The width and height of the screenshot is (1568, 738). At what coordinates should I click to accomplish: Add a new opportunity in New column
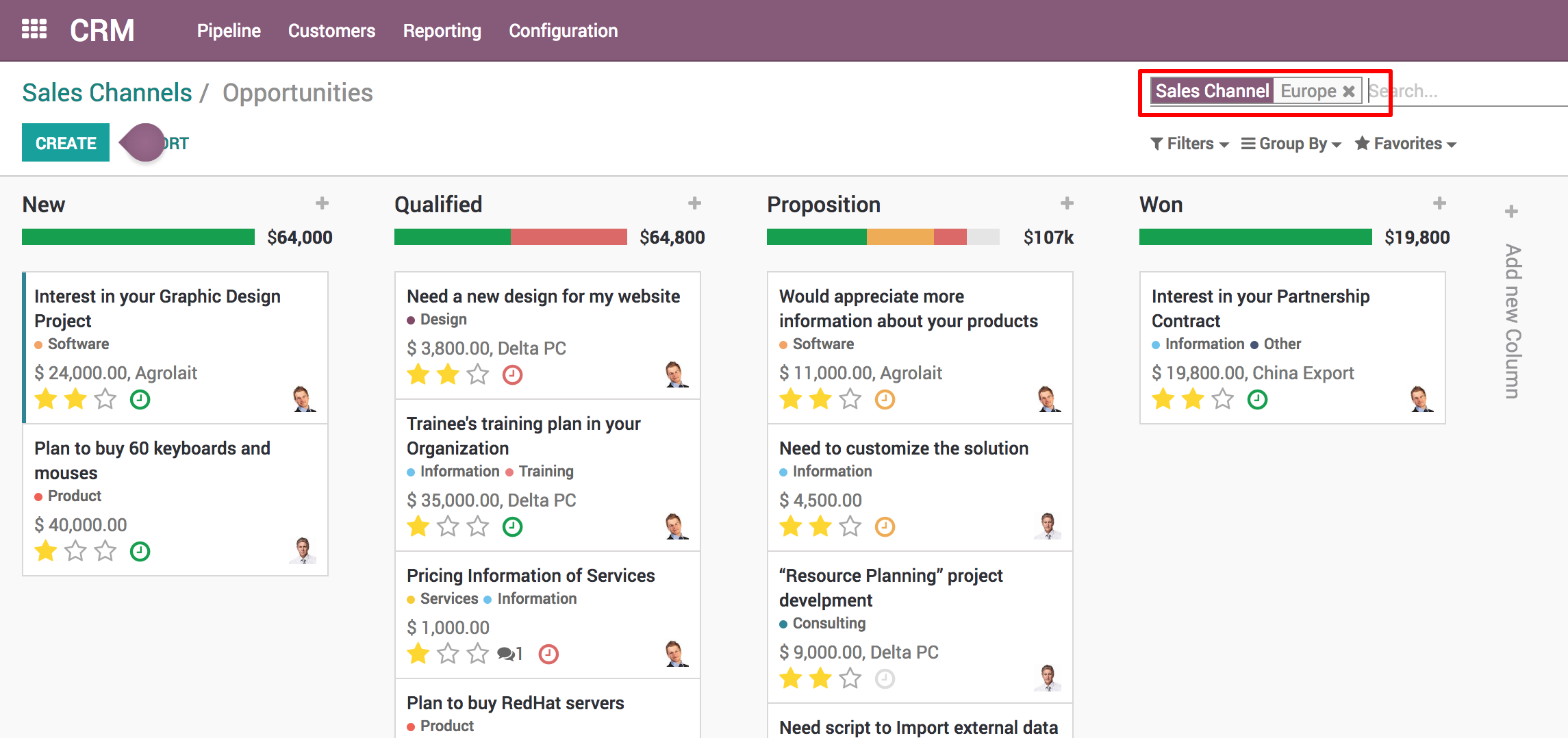323,203
